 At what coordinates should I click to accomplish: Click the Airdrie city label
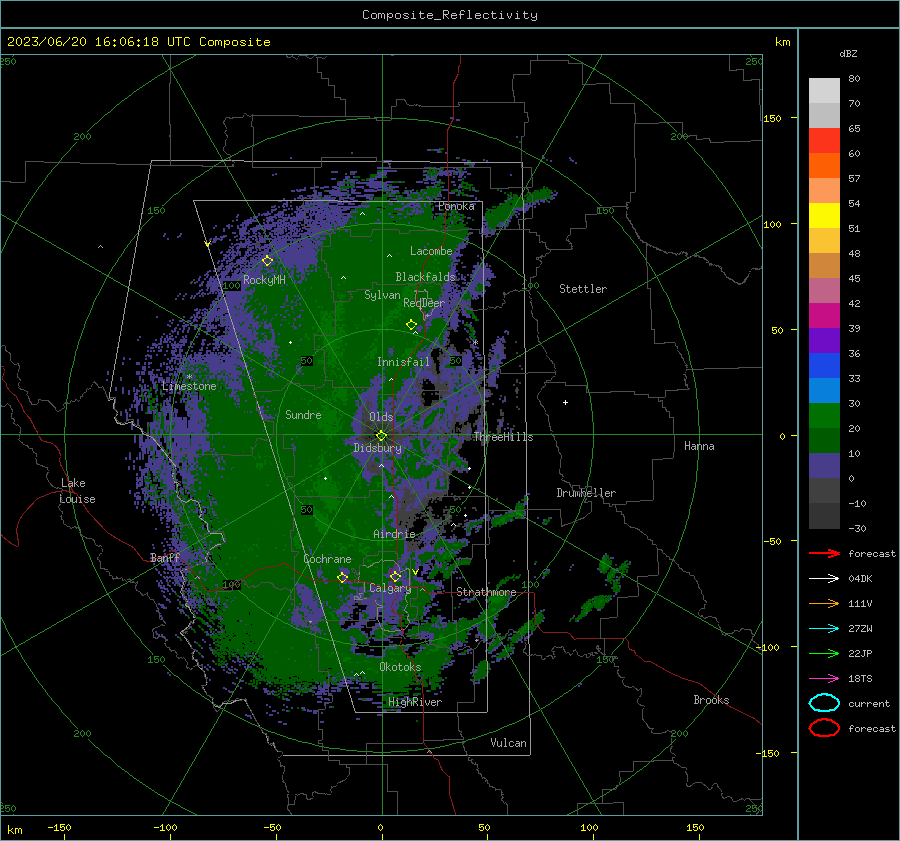click(x=394, y=534)
